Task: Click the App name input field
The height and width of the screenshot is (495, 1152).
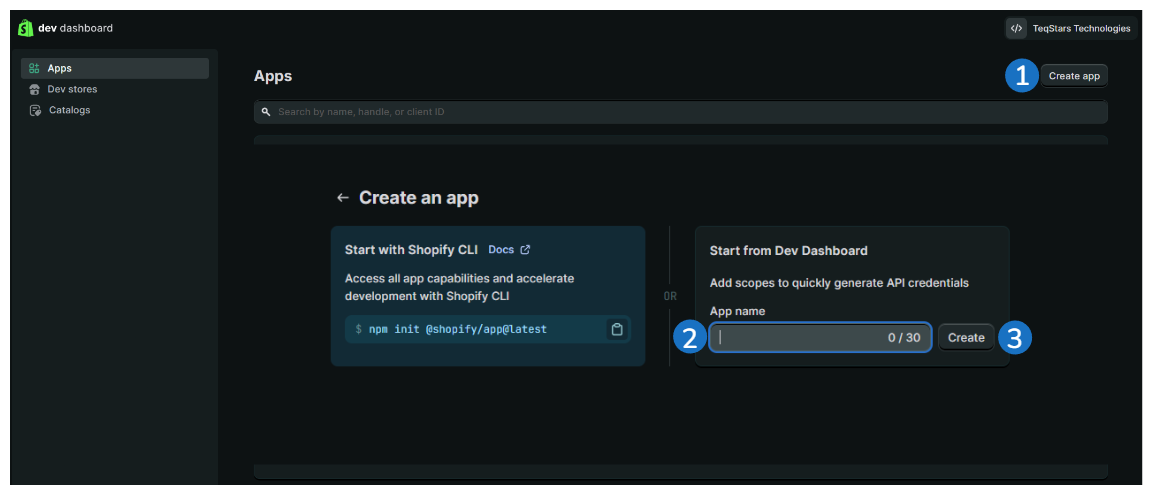Action: pyautogui.click(x=821, y=338)
